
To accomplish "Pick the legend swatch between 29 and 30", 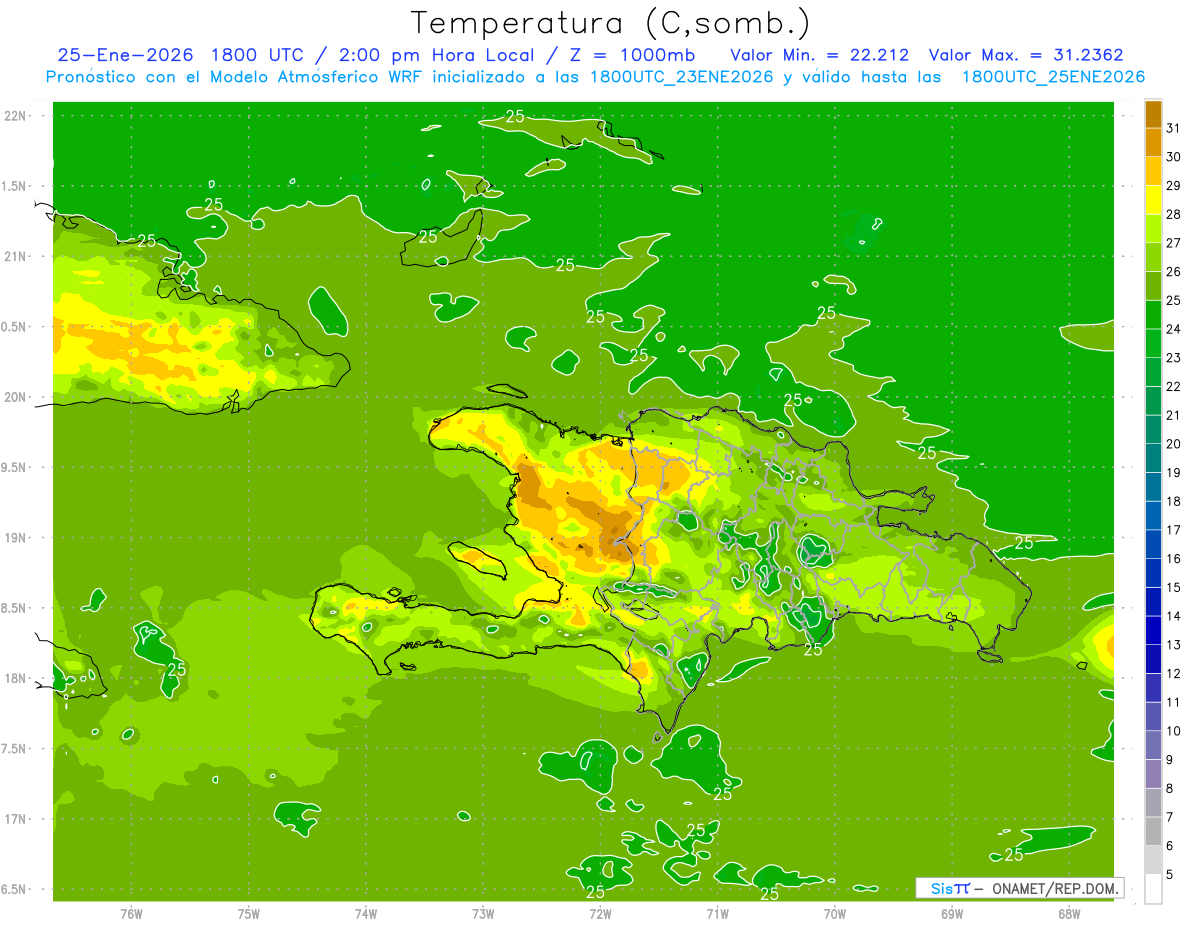I will tap(1153, 171).
